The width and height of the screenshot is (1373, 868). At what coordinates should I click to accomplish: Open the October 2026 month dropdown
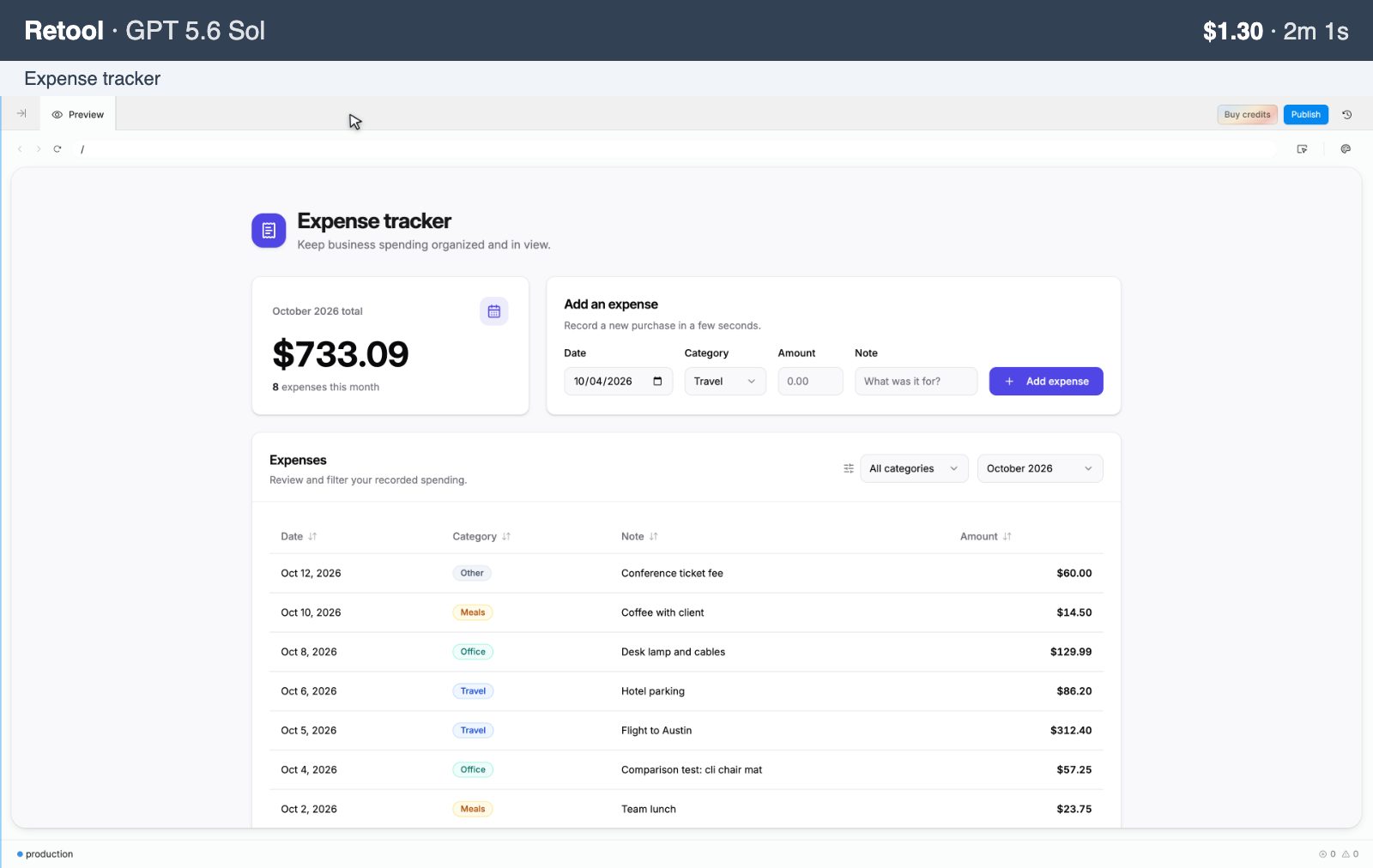pyautogui.click(x=1040, y=468)
